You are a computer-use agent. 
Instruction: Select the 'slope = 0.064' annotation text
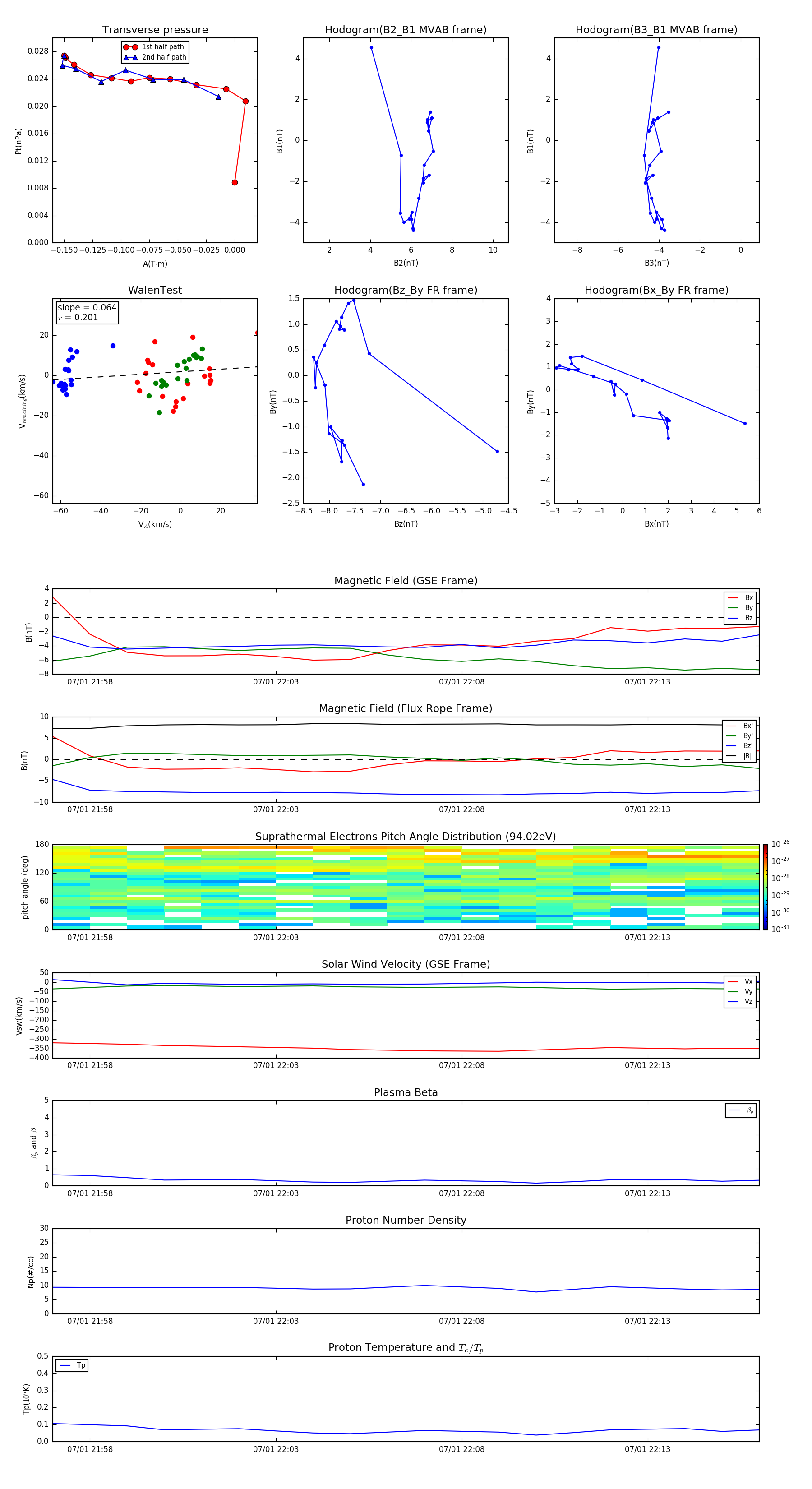click(87, 308)
